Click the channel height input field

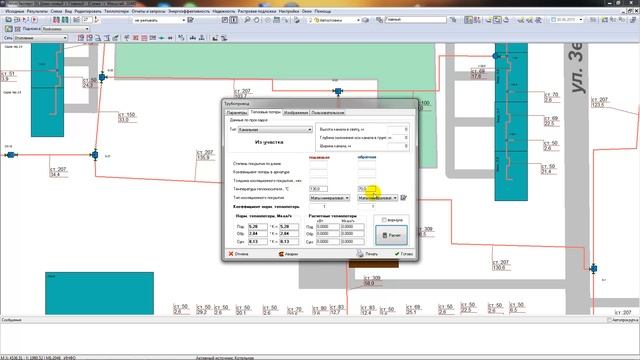coord(398,129)
